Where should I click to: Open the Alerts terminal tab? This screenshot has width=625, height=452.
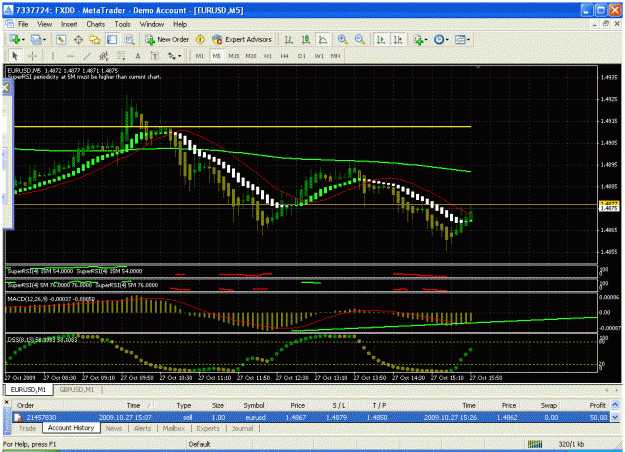[x=142, y=428]
